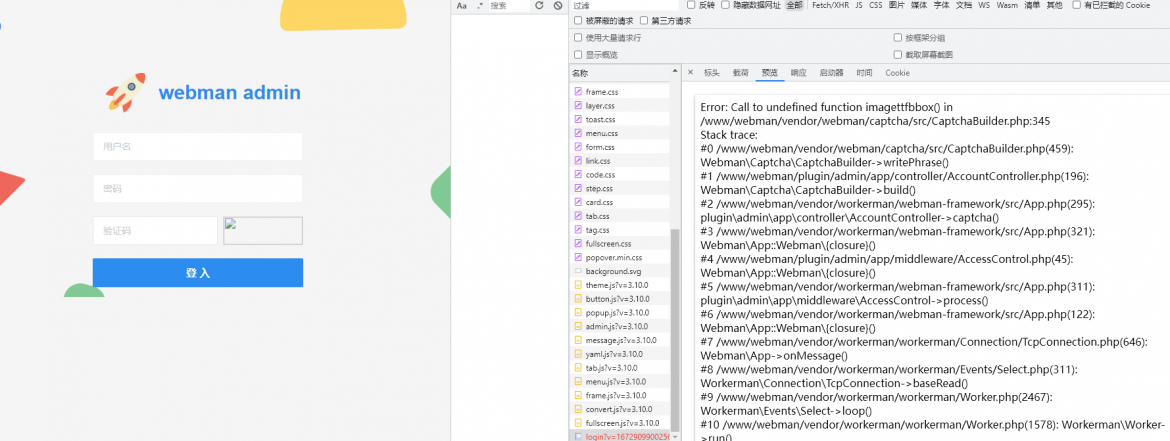The image size is (1170, 441).
Task: Focus the 用户名 username field
Action: [198, 146]
